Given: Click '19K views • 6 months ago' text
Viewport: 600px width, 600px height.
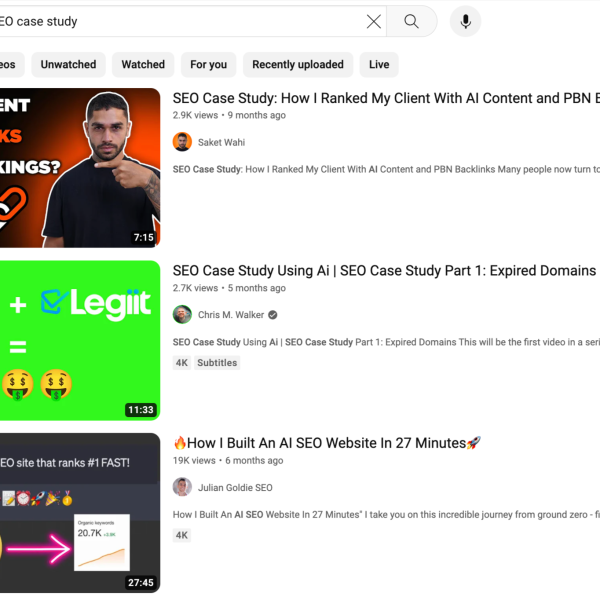Looking at the screenshot, I should point(228,460).
